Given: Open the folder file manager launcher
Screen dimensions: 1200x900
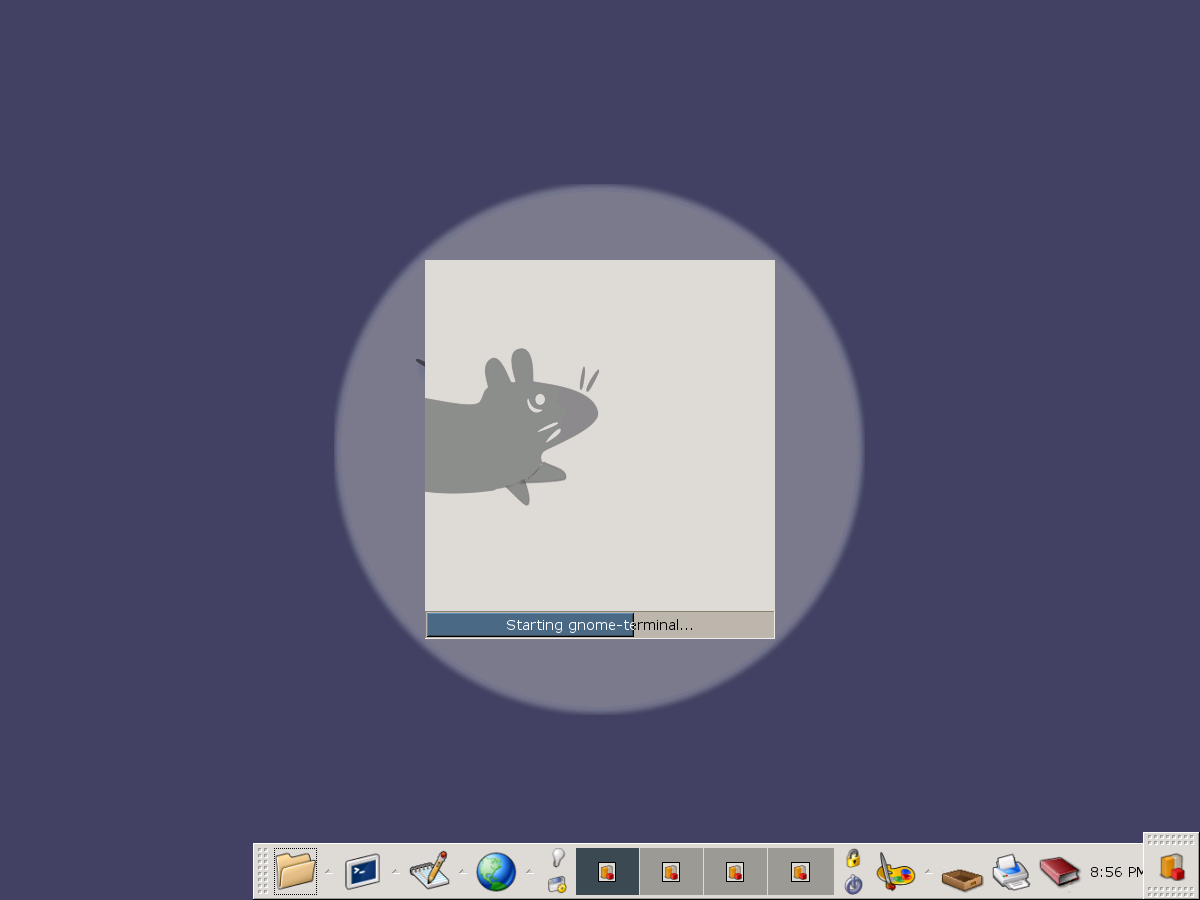Looking at the screenshot, I should point(295,871).
